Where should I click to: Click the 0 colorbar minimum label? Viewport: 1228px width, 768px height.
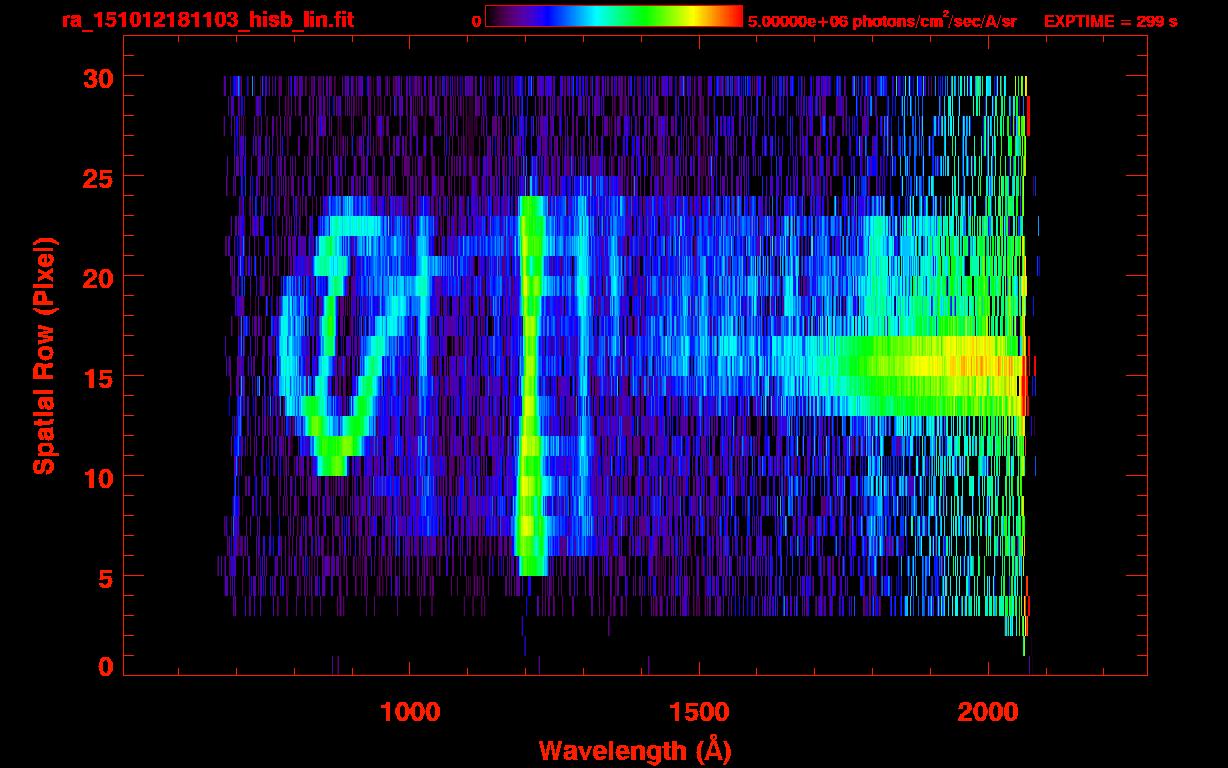[x=476, y=21]
